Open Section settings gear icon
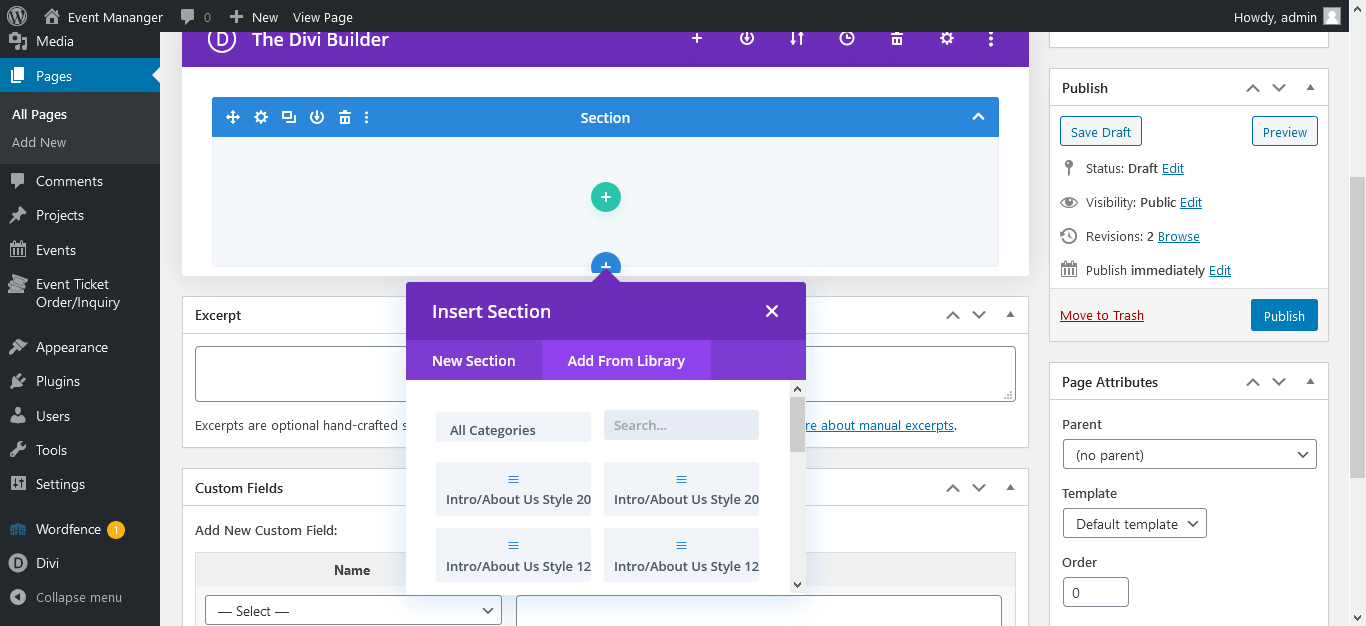The width and height of the screenshot is (1366, 626). coord(261,117)
